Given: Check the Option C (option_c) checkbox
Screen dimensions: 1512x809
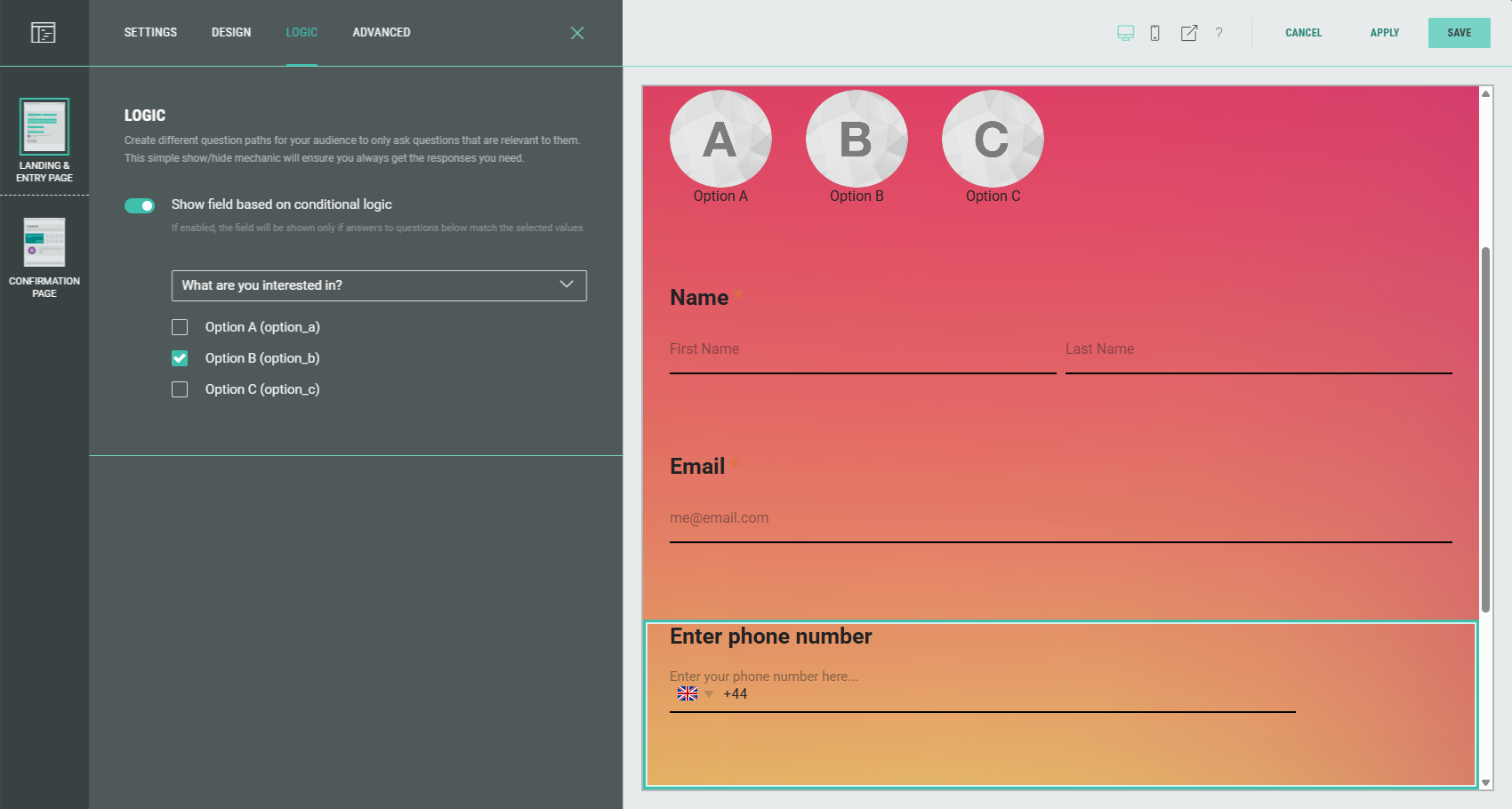Looking at the screenshot, I should (x=180, y=389).
